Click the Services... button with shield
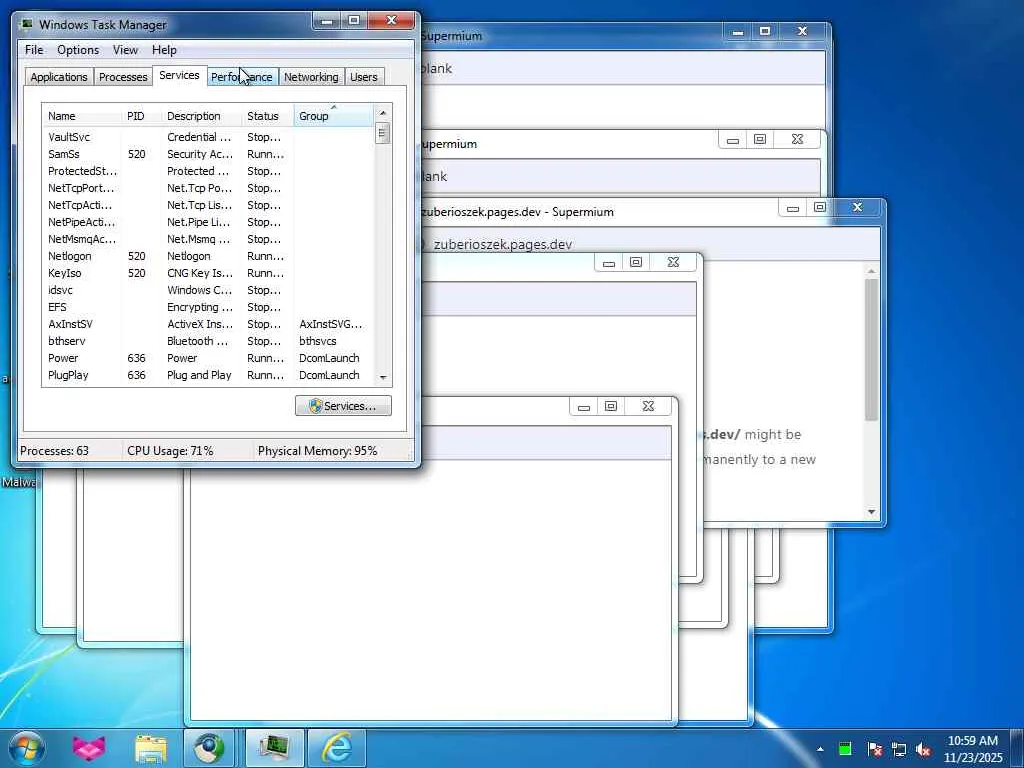Screen dimensions: 1024x768 pos(343,406)
